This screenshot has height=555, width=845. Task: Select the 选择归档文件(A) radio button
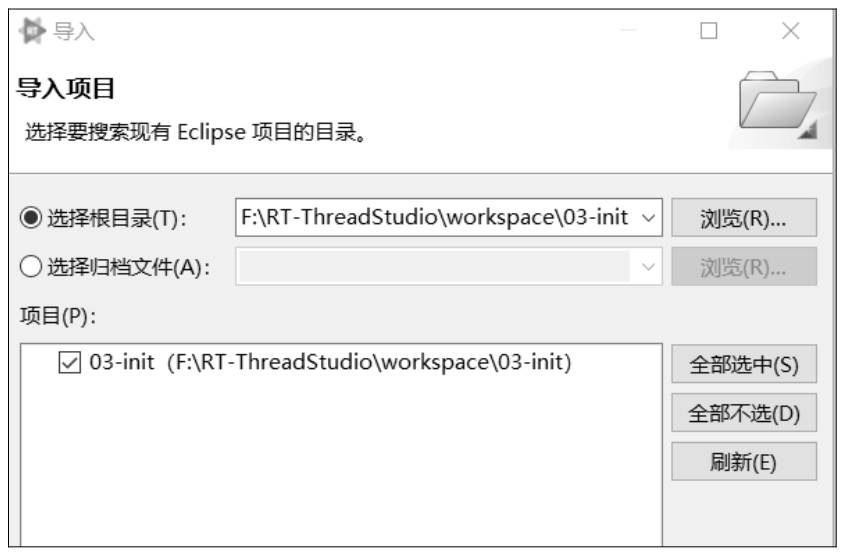(29, 267)
